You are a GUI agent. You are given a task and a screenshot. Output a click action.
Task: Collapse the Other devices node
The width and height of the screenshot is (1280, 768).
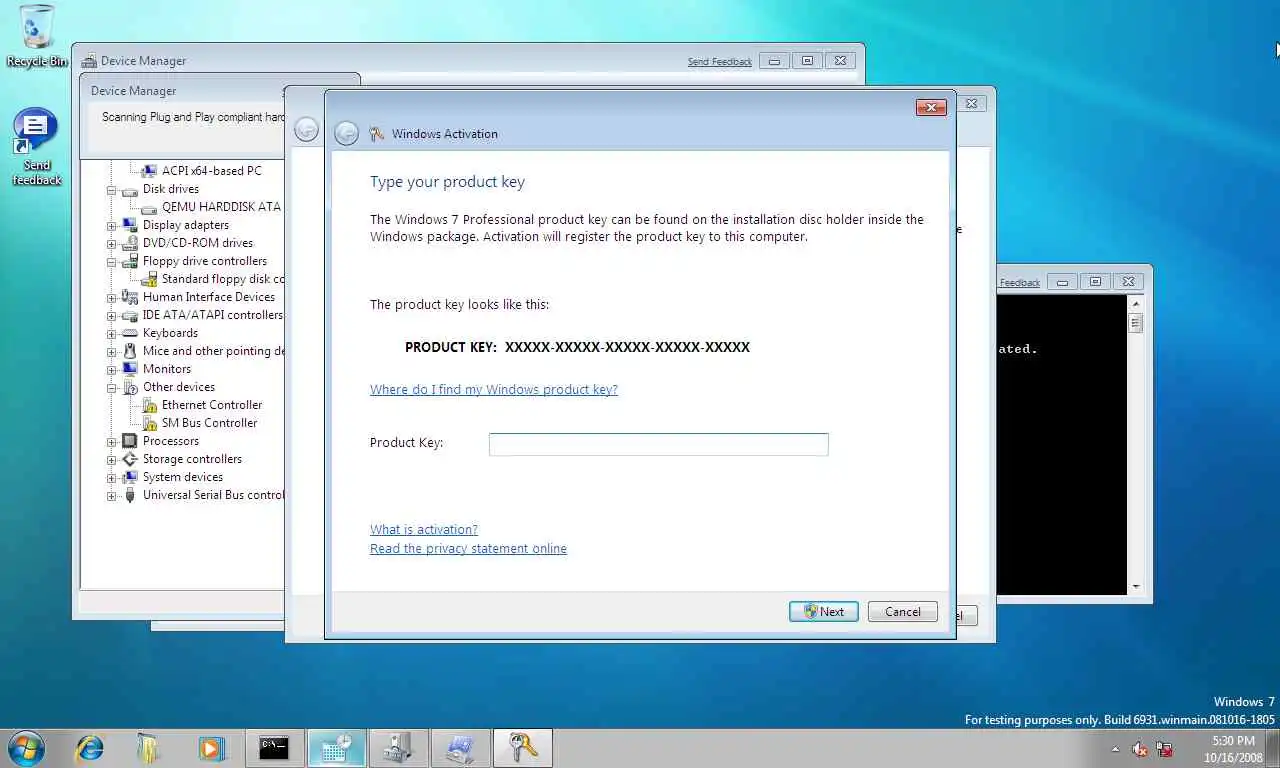112,387
